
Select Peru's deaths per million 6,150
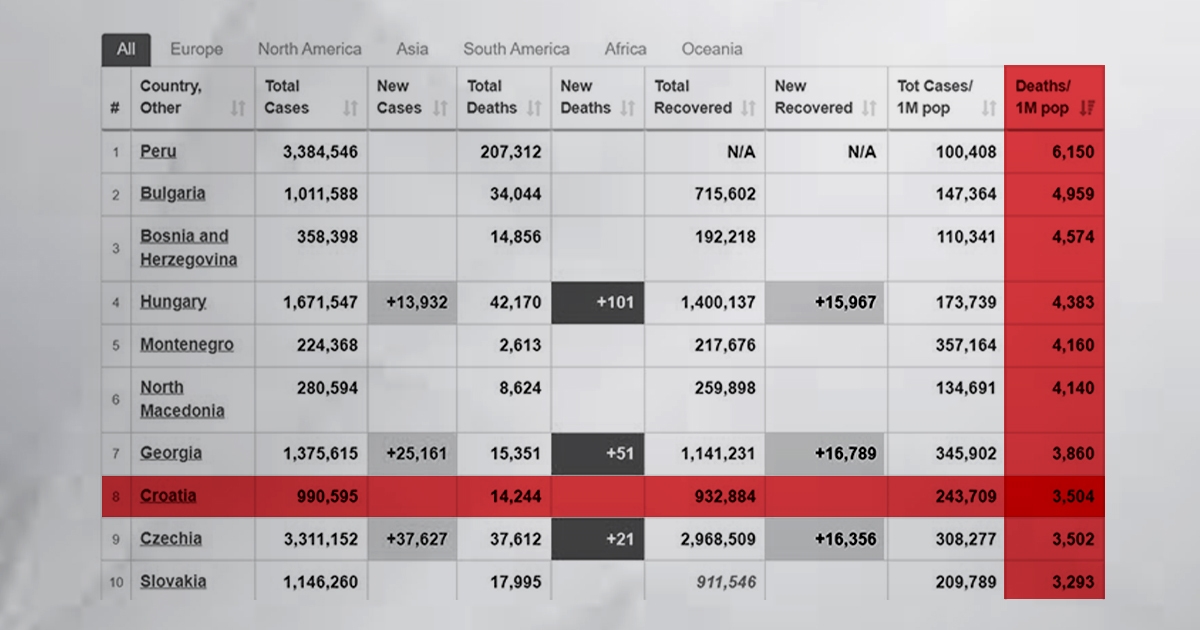tap(1073, 152)
